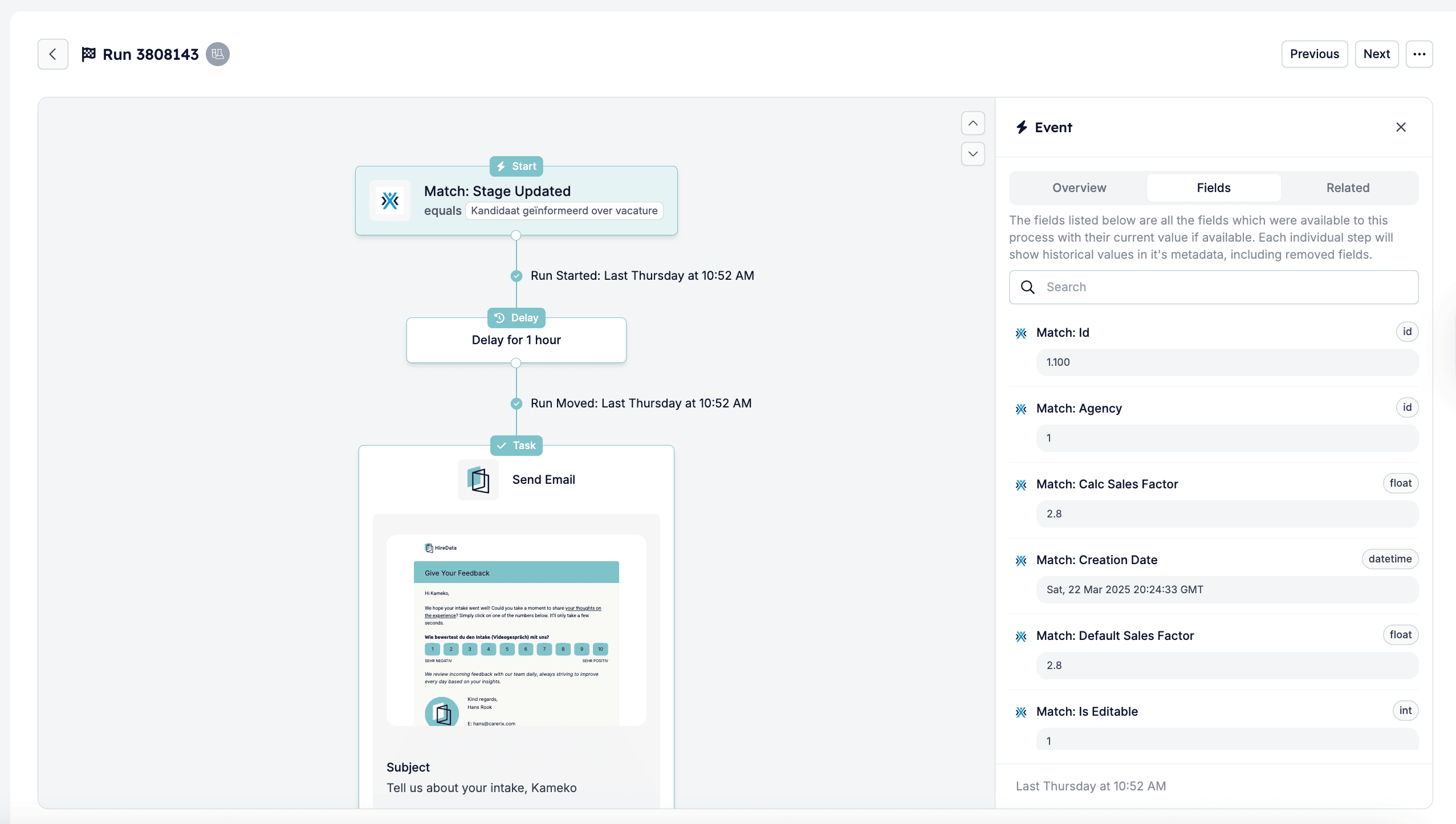1456x824 pixels.
Task: Click the icon beside Match: Calc Sales Factor
Action: (x=1021, y=484)
